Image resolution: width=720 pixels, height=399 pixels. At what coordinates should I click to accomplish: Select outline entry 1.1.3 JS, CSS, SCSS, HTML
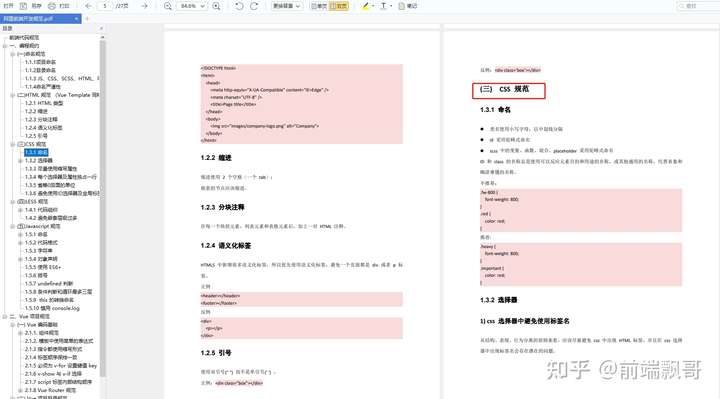(x=62, y=79)
